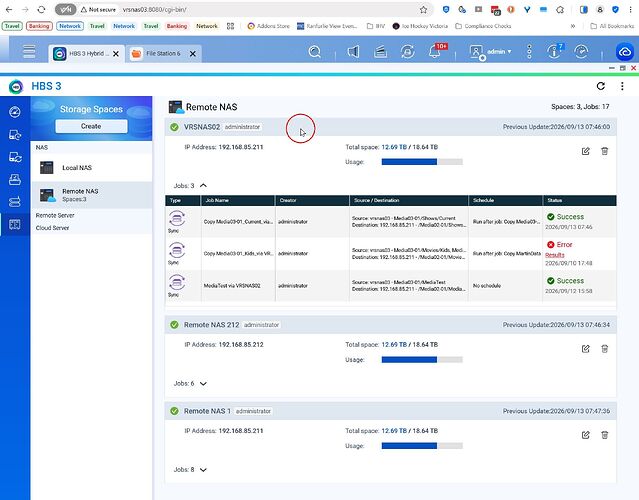The height and width of the screenshot is (500, 639).
Task: Select the Copy Media03-01_Current job name
Action: (x=238, y=222)
